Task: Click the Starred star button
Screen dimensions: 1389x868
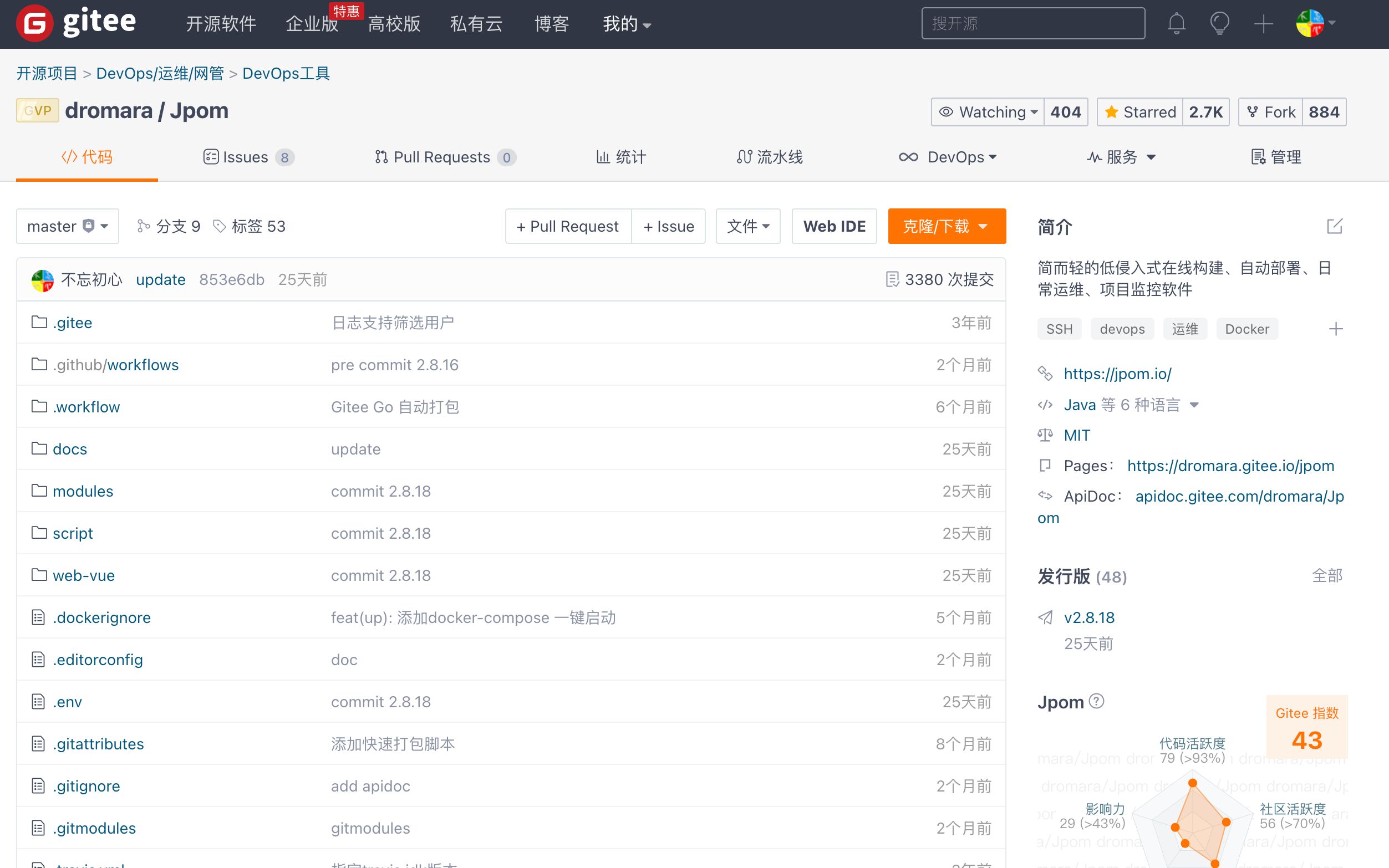Action: point(1139,112)
